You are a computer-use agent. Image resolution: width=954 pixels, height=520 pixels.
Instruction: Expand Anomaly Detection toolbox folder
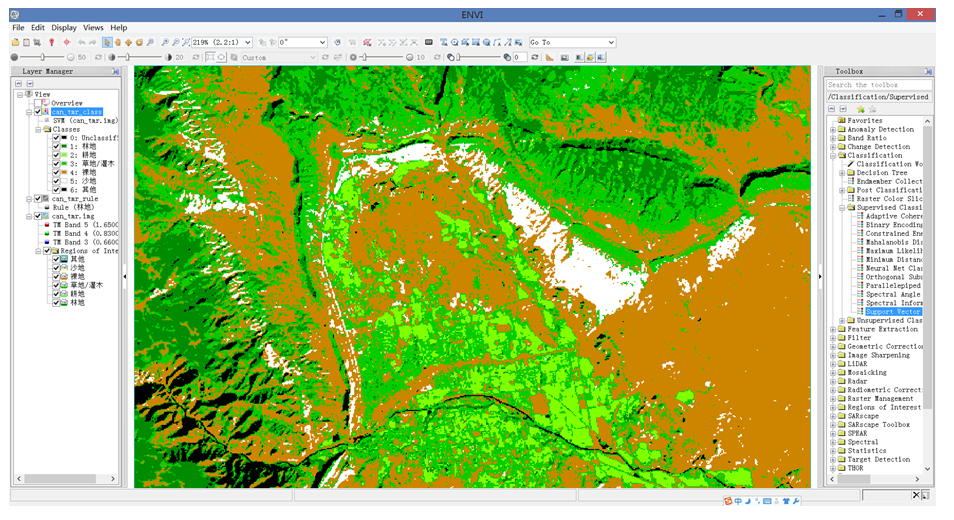tap(833, 130)
